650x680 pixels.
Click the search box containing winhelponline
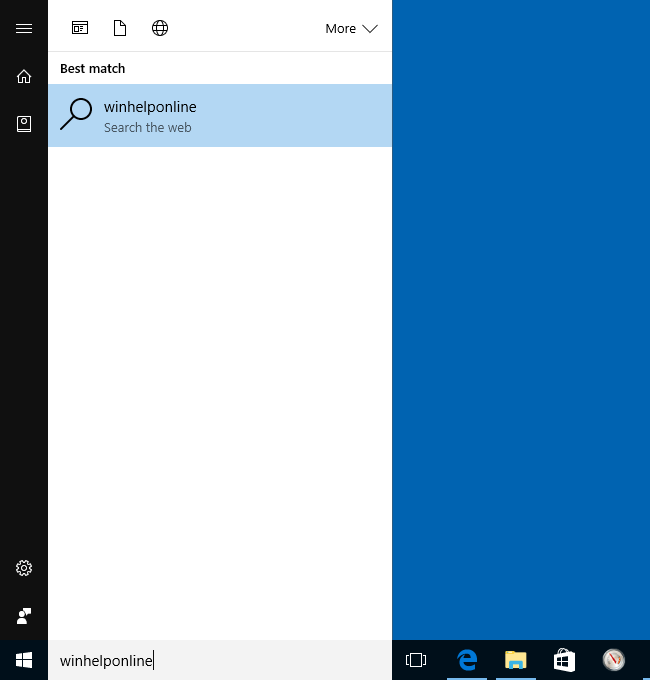[220, 660]
